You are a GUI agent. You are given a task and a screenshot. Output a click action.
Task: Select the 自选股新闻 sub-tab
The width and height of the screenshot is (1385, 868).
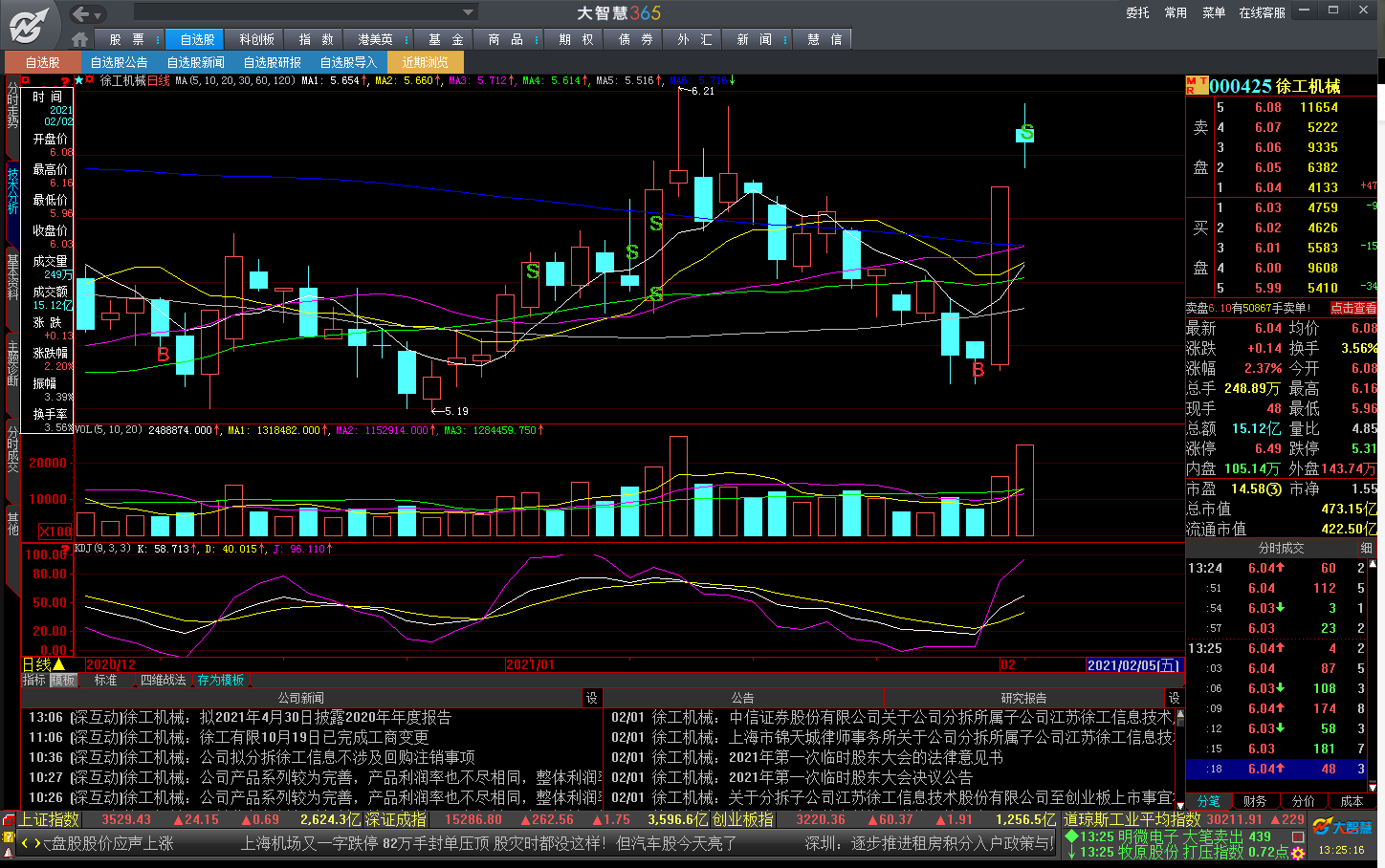click(195, 62)
